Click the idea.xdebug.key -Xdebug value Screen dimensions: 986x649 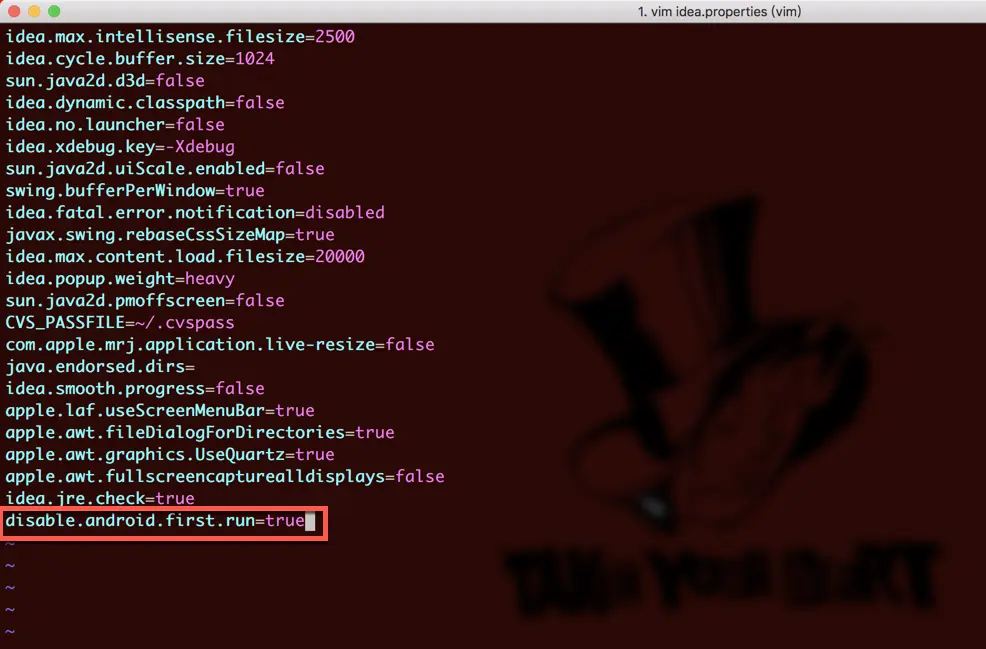[199, 147]
